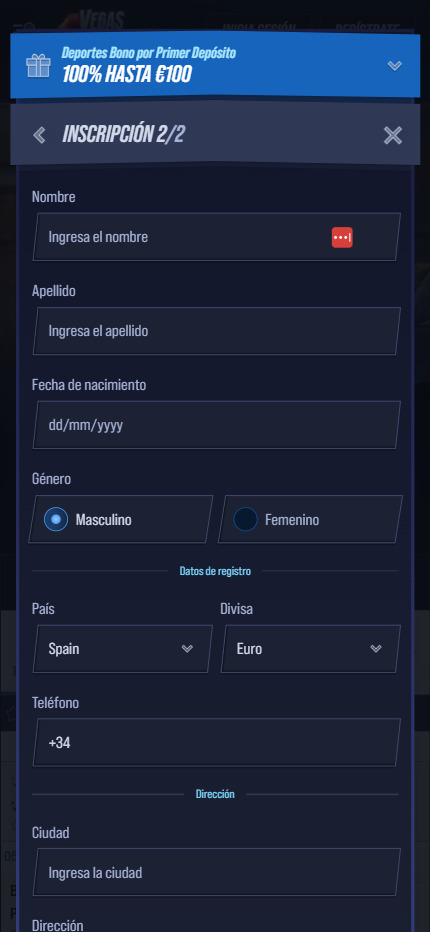Click the Masculino option label

tap(103, 520)
